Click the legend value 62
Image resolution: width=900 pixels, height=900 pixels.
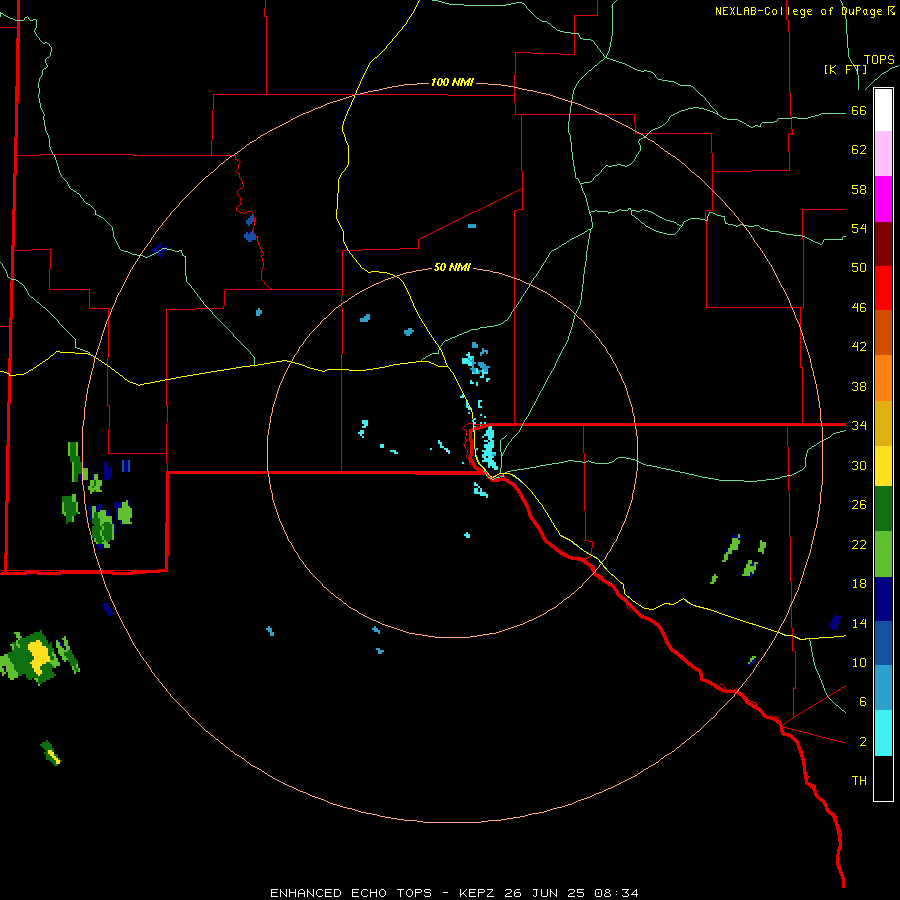click(x=859, y=150)
